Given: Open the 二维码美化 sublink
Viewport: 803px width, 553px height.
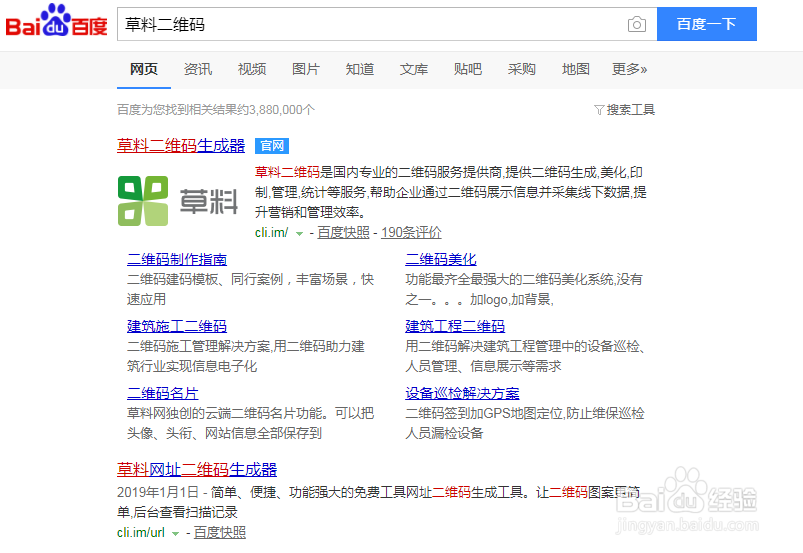Looking at the screenshot, I should 441,260.
